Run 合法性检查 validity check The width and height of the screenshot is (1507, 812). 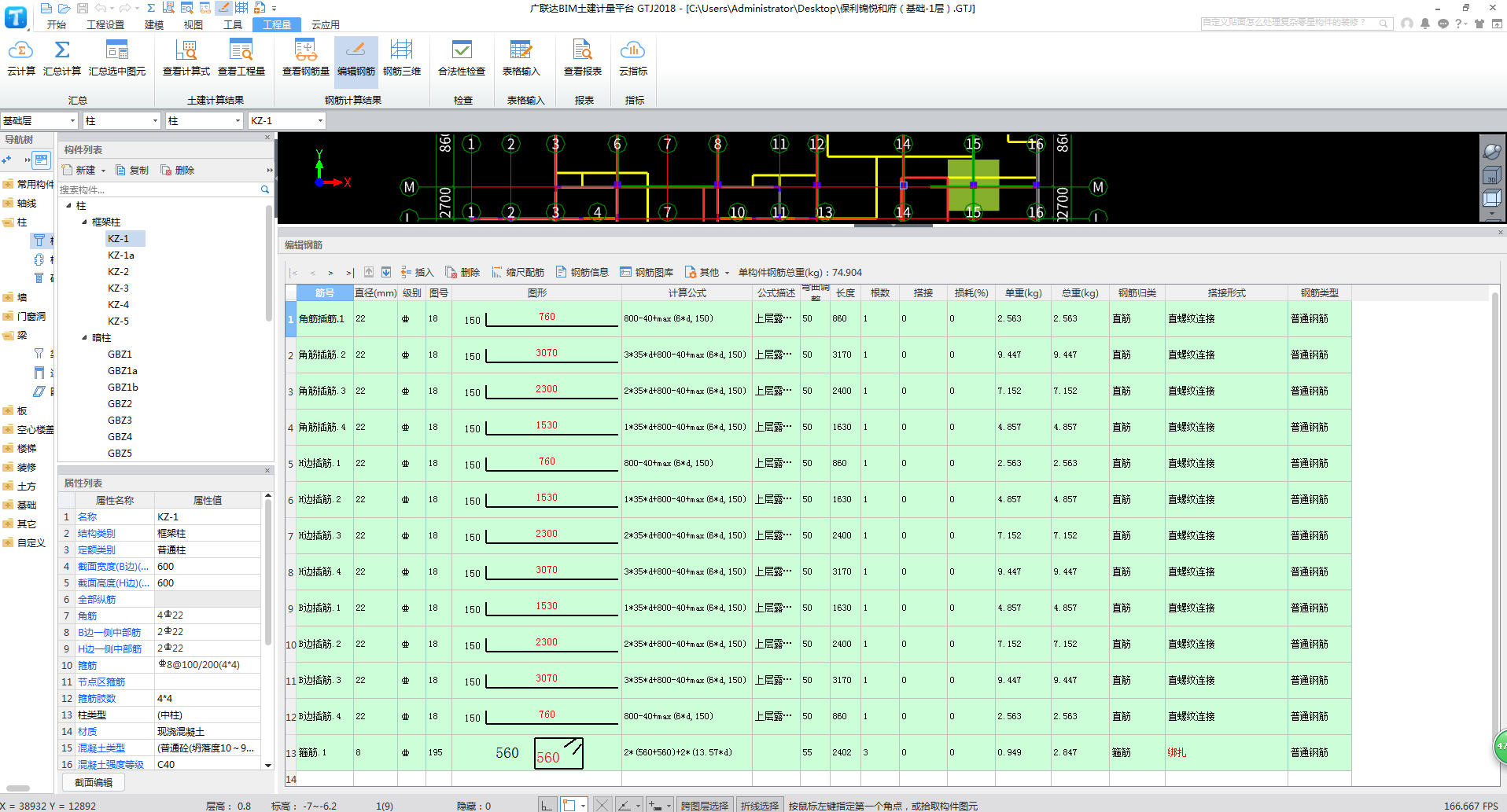coord(462,58)
